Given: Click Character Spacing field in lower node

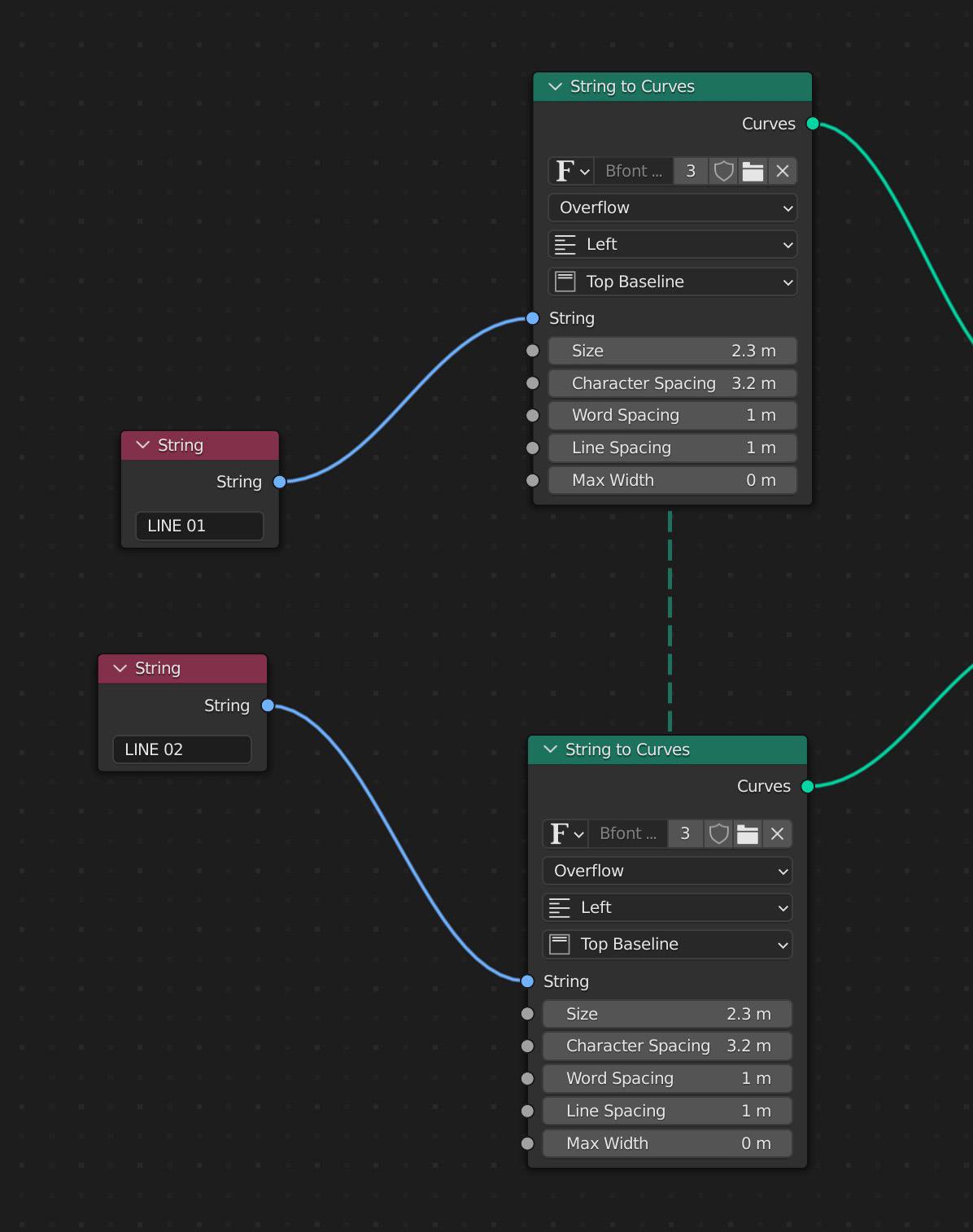Looking at the screenshot, I should pyautogui.click(x=667, y=1046).
